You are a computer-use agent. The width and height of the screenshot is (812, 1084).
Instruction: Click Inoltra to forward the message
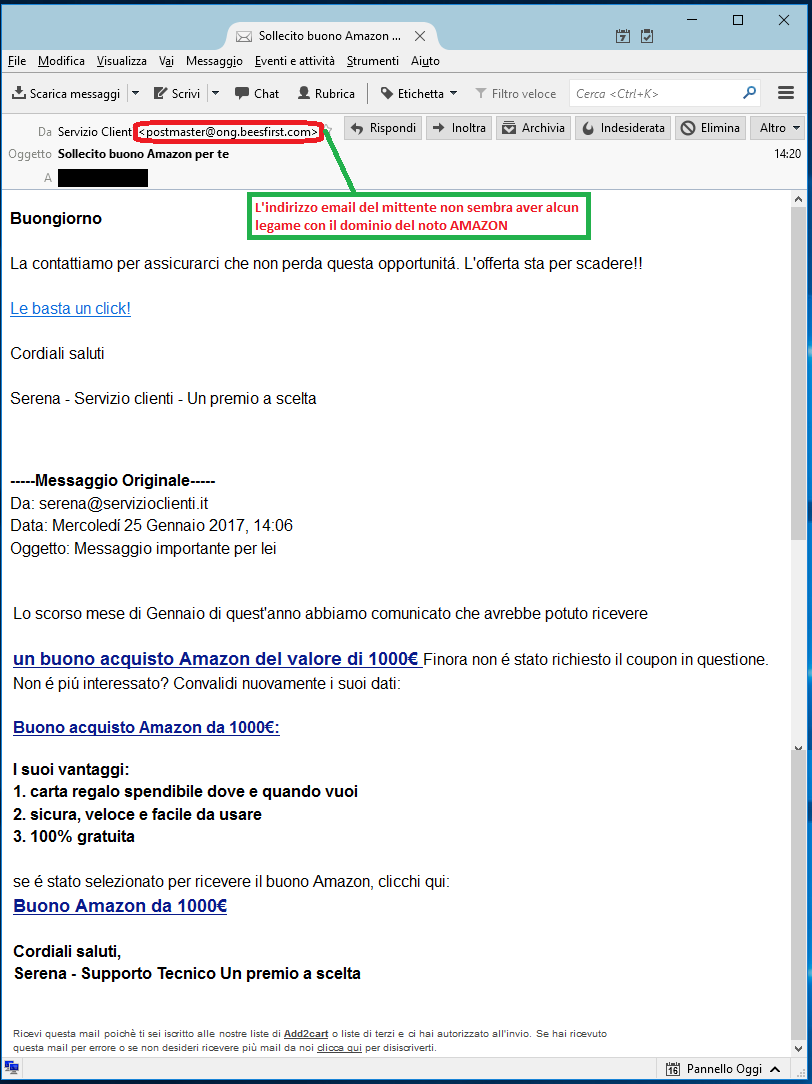(x=459, y=128)
